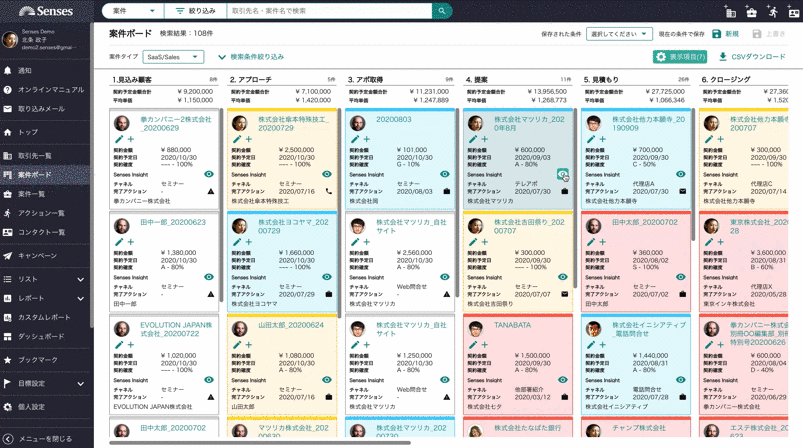
Task: Click the 表示項目(7) button
Action: point(679,57)
